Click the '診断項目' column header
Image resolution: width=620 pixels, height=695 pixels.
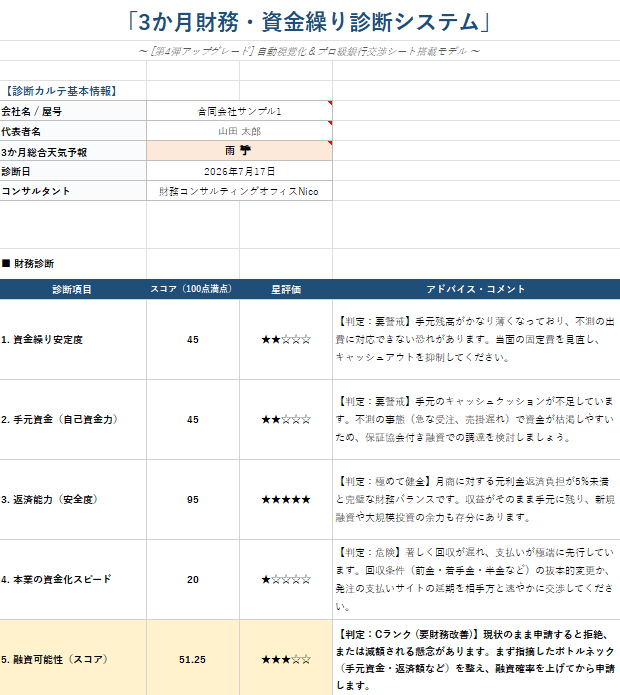pyautogui.click(x=73, y=289)
